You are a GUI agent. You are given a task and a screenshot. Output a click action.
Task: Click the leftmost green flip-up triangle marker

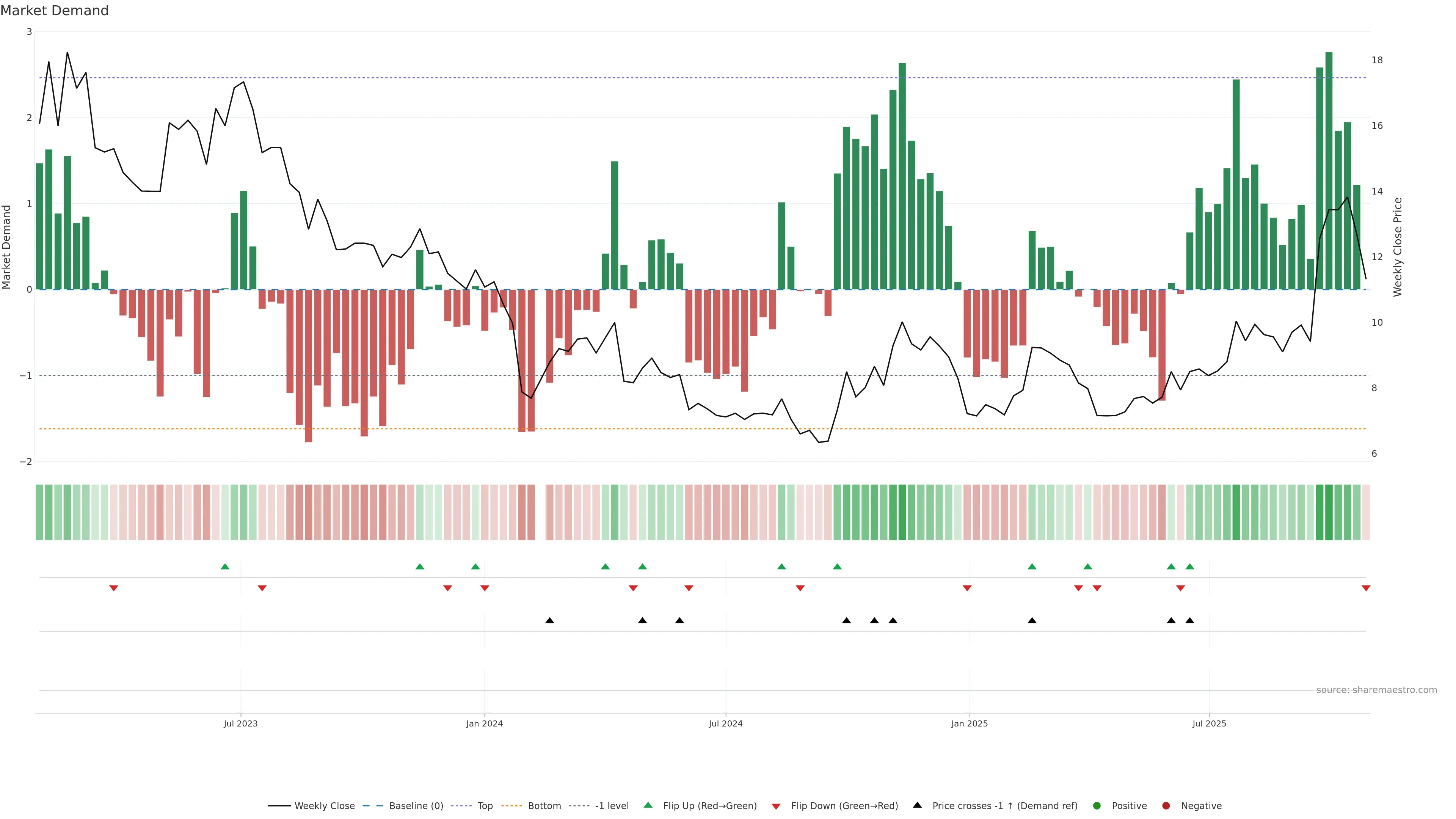(x=225, y=567)
